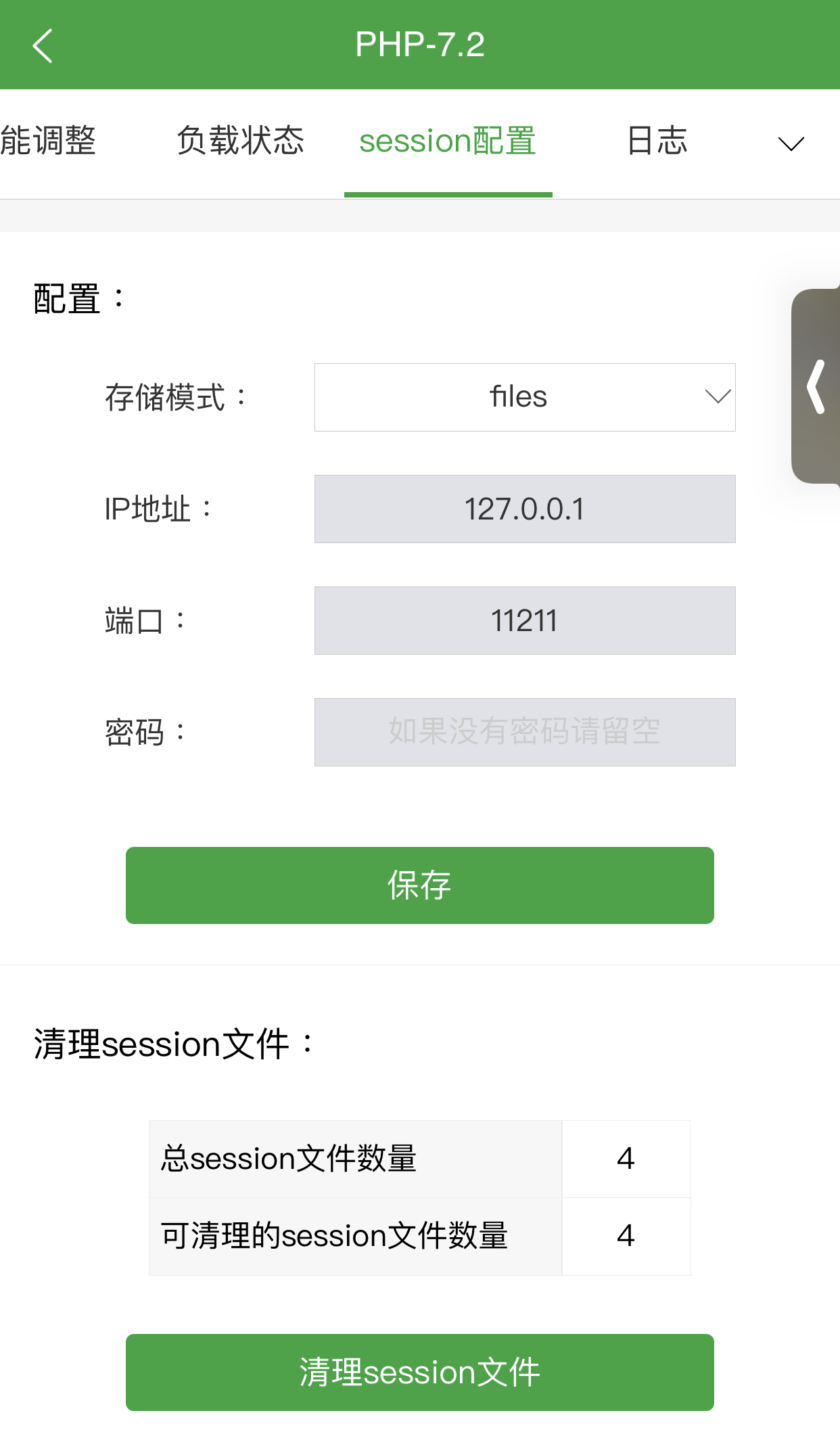Open the 存储模式 files dropdown
The width and height of the screenshot is (840, 1453).
(x=525, y=397)
